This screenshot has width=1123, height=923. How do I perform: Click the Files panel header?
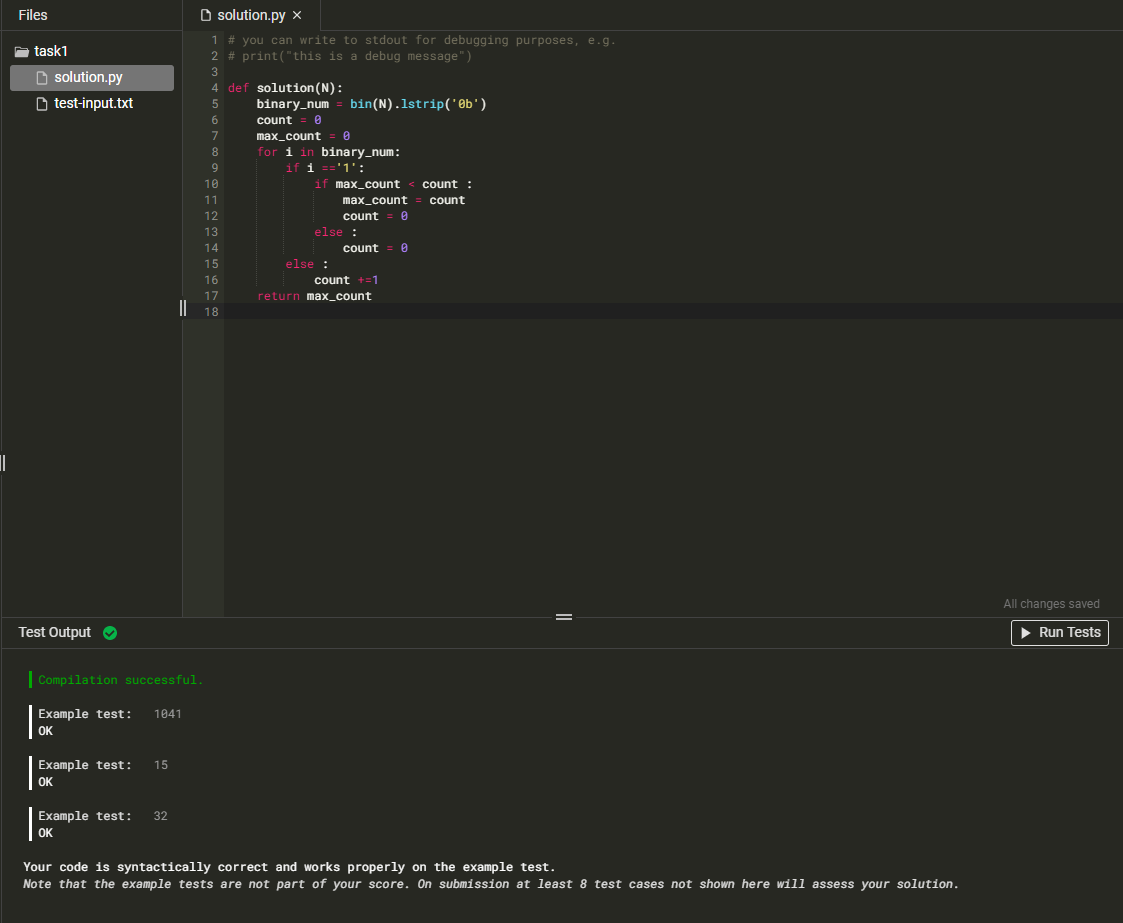(32, 15)
